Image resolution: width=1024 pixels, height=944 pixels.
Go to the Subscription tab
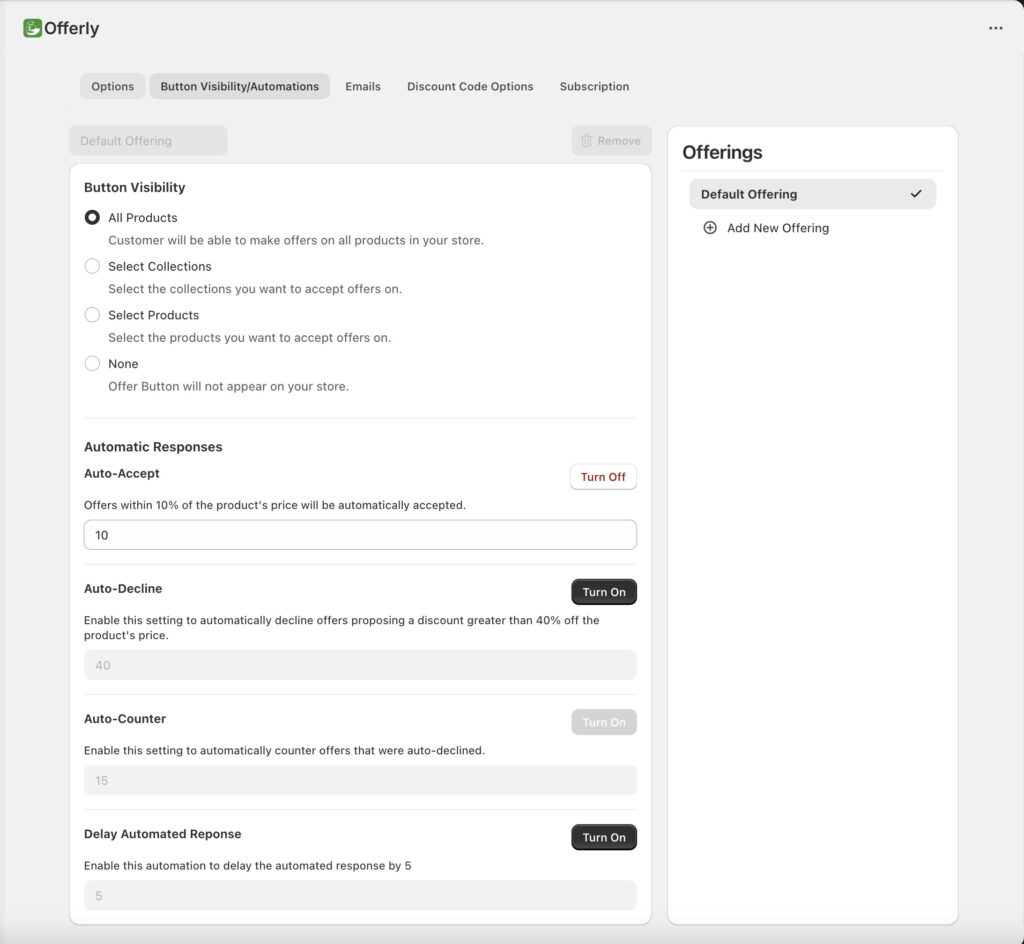click(x=594, y=86)
